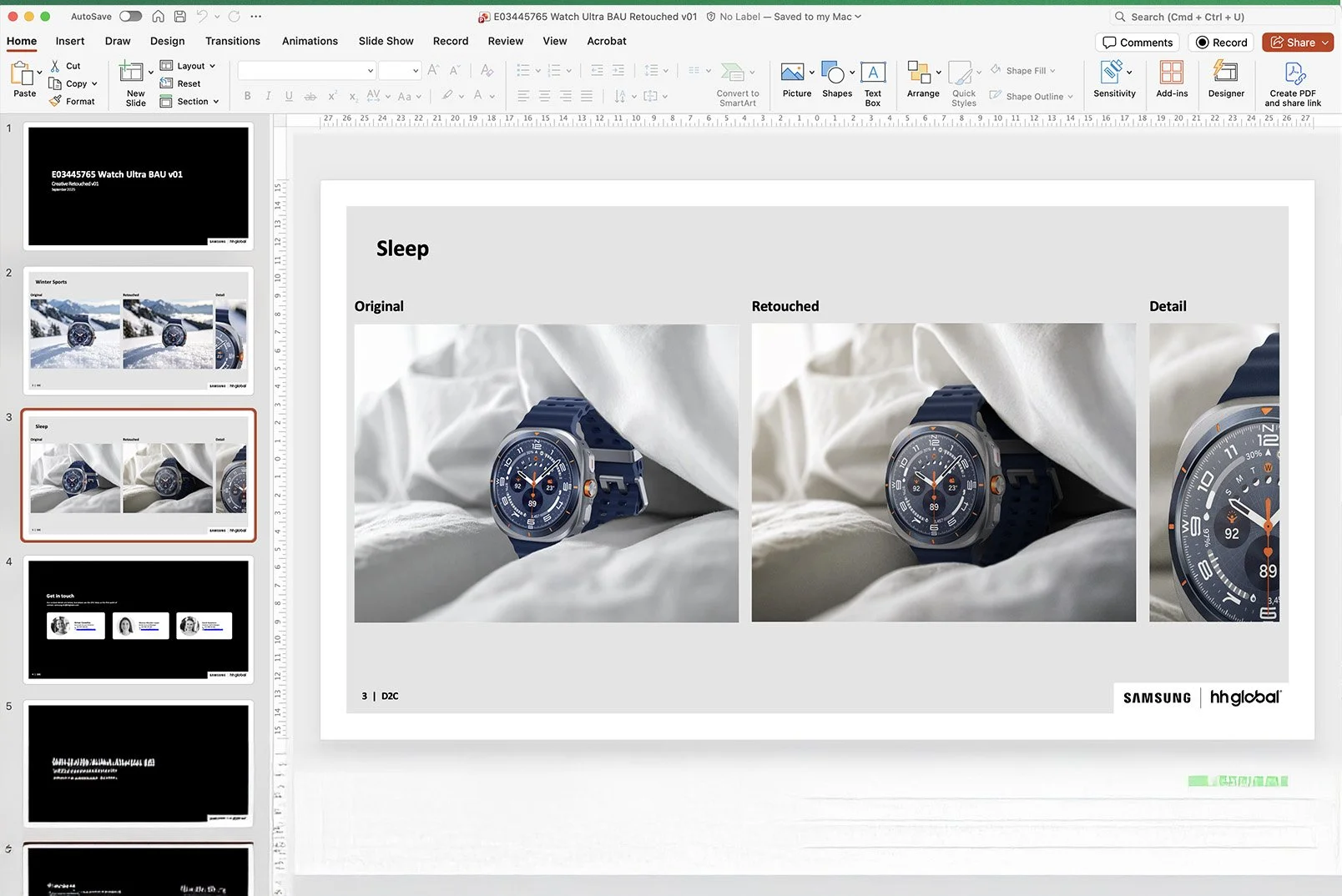Click the Increase Font Size icon
Image resolution: width=1342 pixels, height=896 pixels.
433,71
